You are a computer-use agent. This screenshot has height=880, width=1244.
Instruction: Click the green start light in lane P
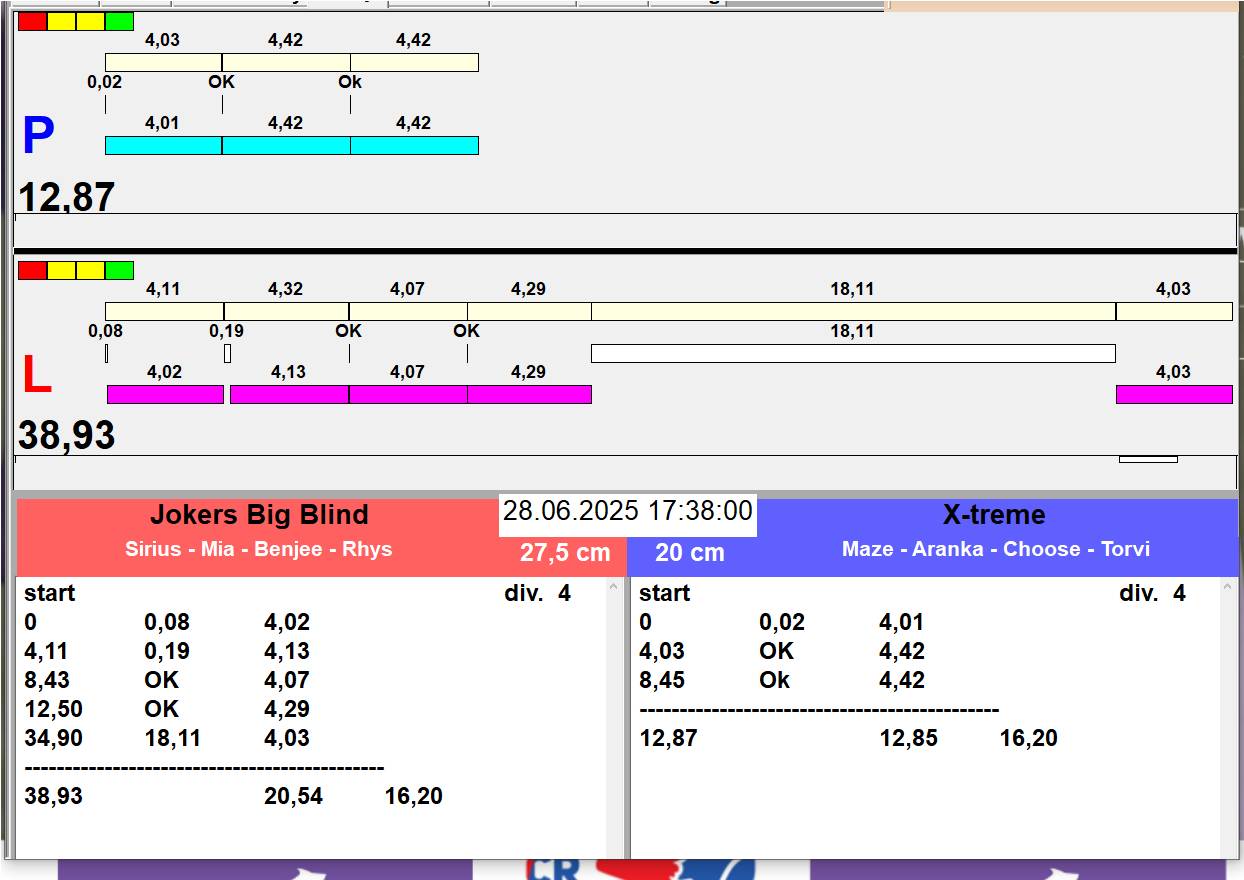coord(119,21)
